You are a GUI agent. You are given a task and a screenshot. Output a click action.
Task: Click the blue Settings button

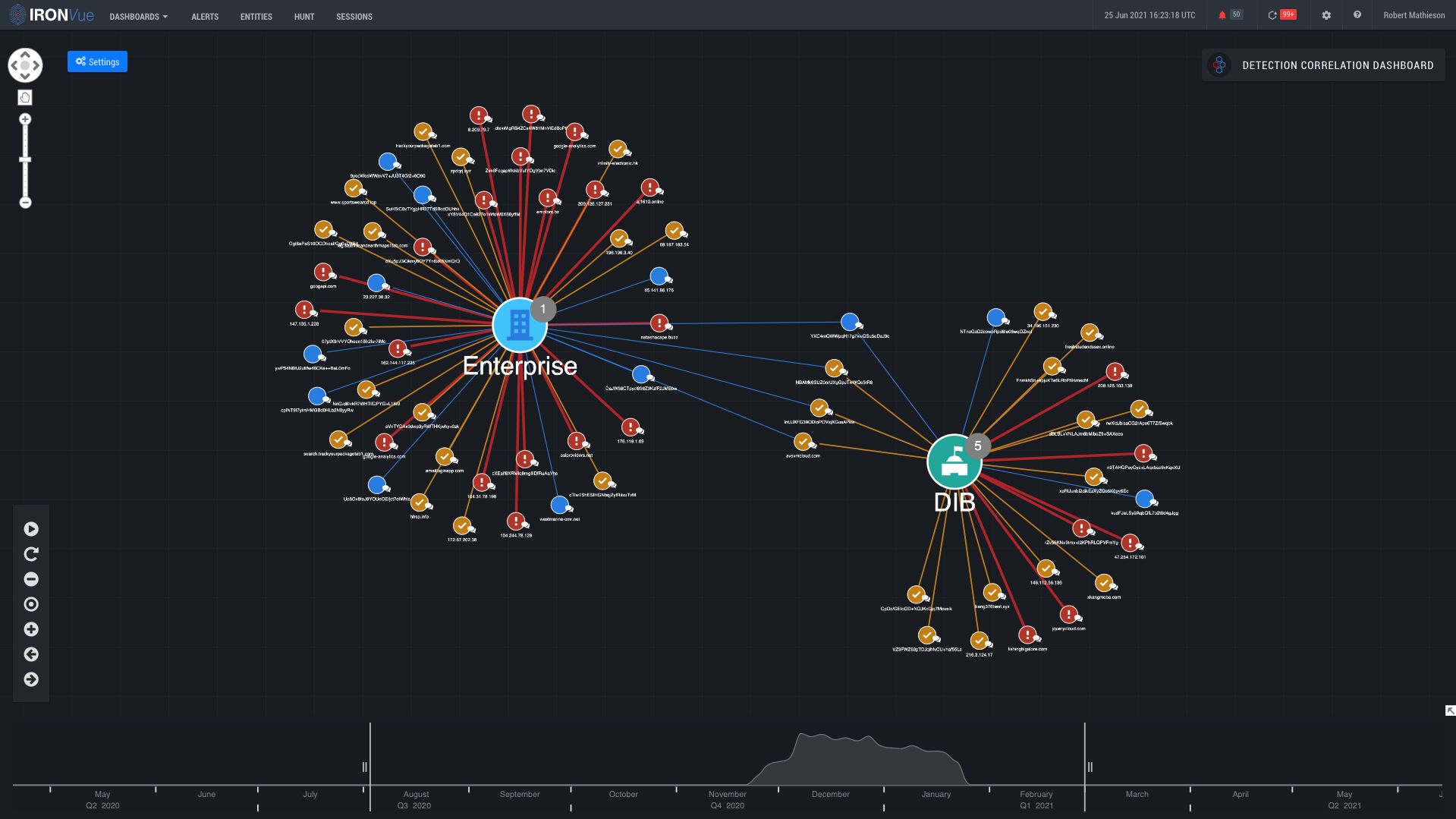[x=97, y=61]
